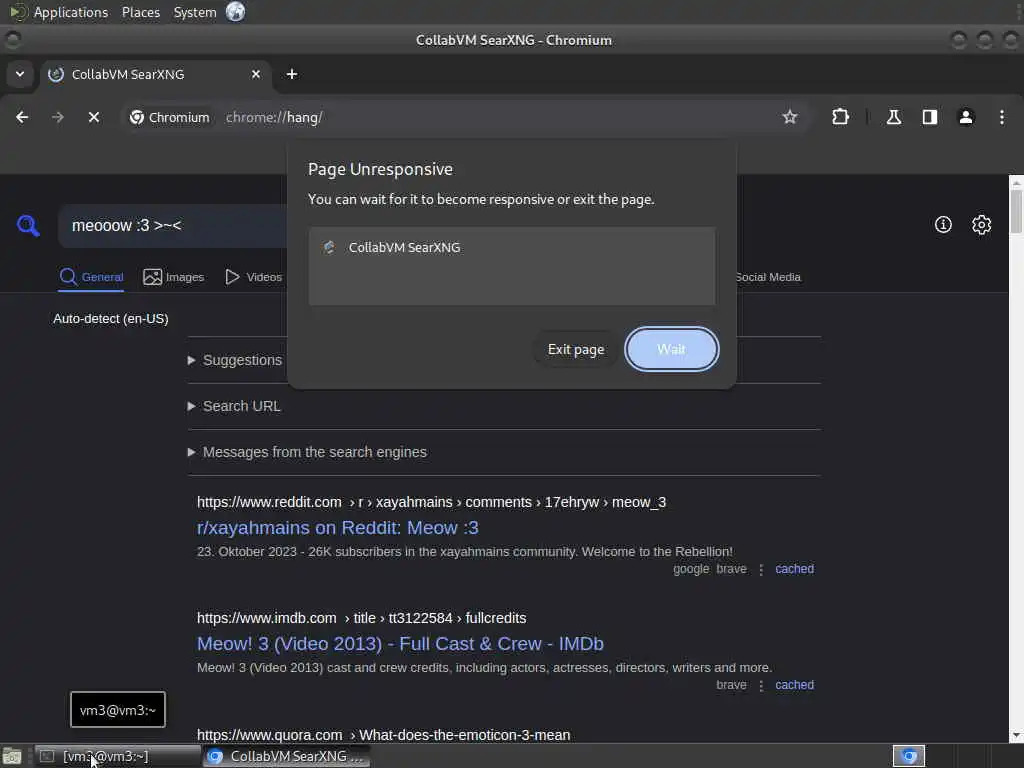This screenshot has height=768, width=1024.
Task: Toggle the browser side panel icon
Action: click(930, 118)
